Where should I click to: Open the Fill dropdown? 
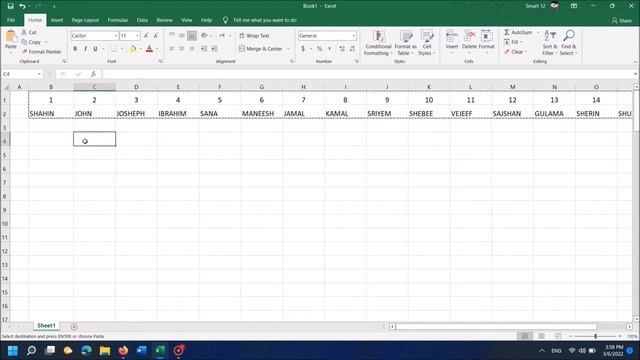coord(513,42)
